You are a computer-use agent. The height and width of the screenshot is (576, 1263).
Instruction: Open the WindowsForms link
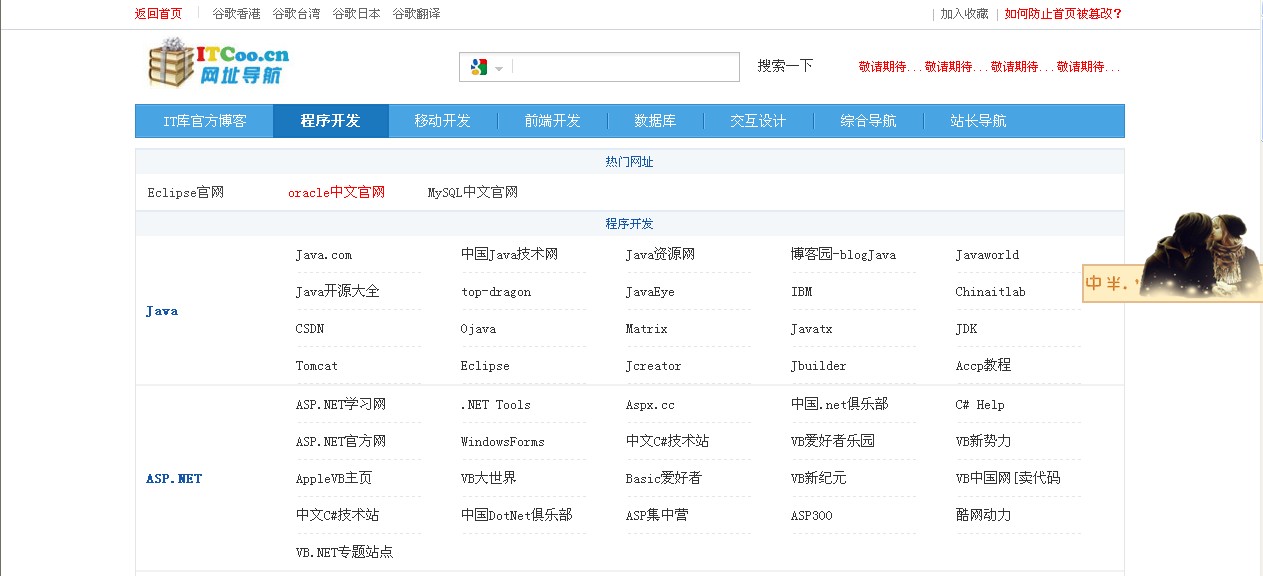(503, 442)
